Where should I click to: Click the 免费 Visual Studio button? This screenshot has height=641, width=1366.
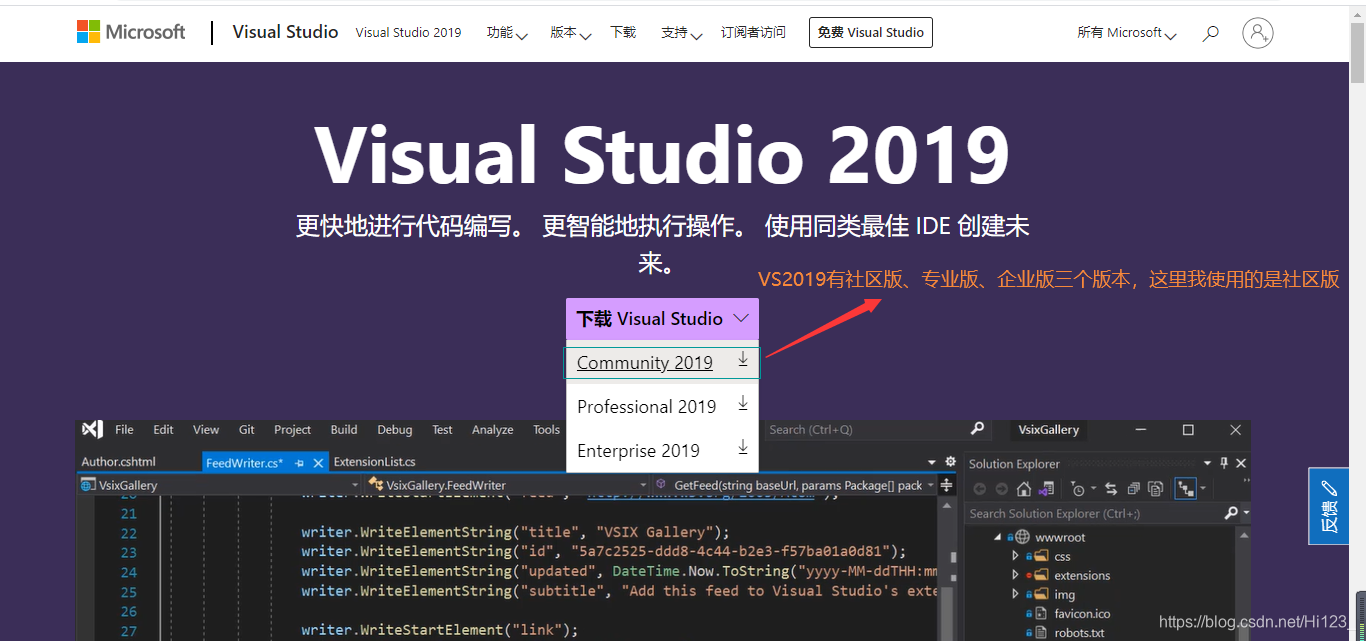click(x=871, y=32)
